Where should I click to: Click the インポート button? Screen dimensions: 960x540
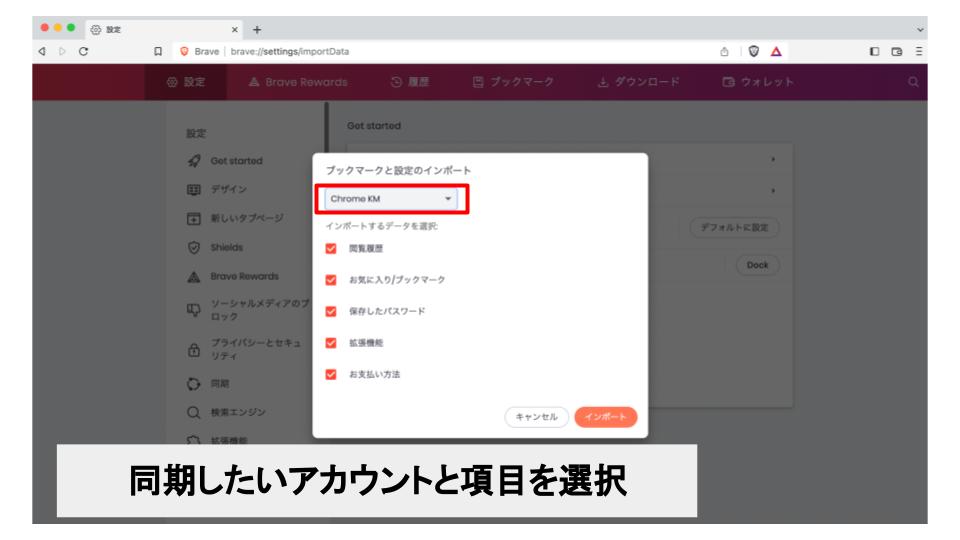click(x=606, y=417)
